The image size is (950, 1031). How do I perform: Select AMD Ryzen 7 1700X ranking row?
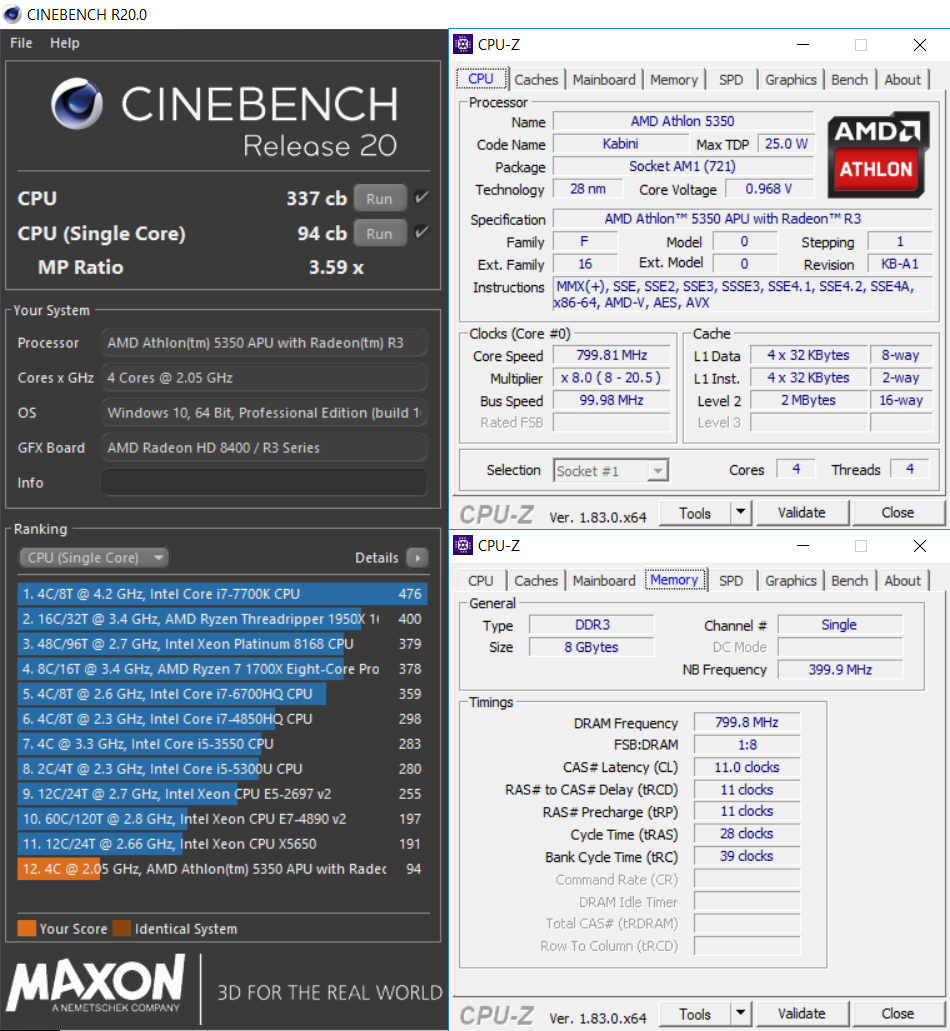(222, 669)
